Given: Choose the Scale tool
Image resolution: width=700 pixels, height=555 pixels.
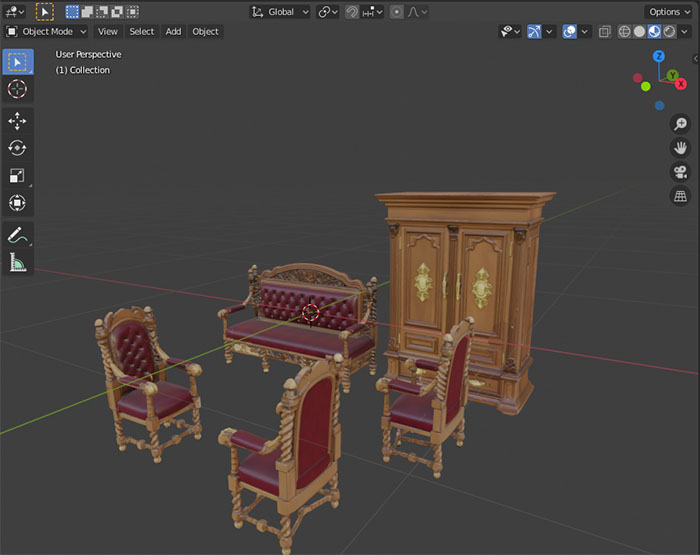Looking at the screenshot, I should (x=18, y=176).
